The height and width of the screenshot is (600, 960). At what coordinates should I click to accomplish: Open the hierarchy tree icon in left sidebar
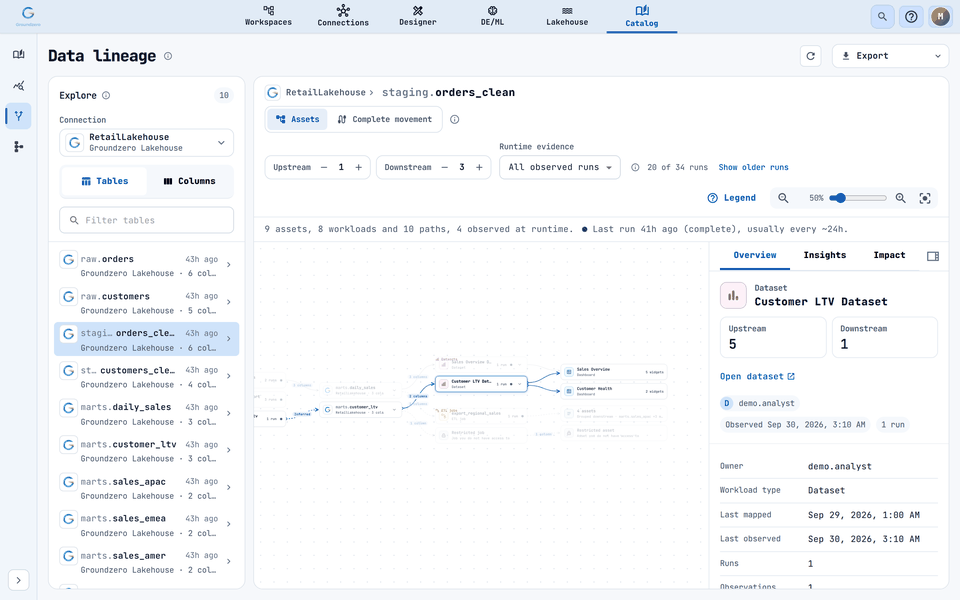tap(18, 146)
